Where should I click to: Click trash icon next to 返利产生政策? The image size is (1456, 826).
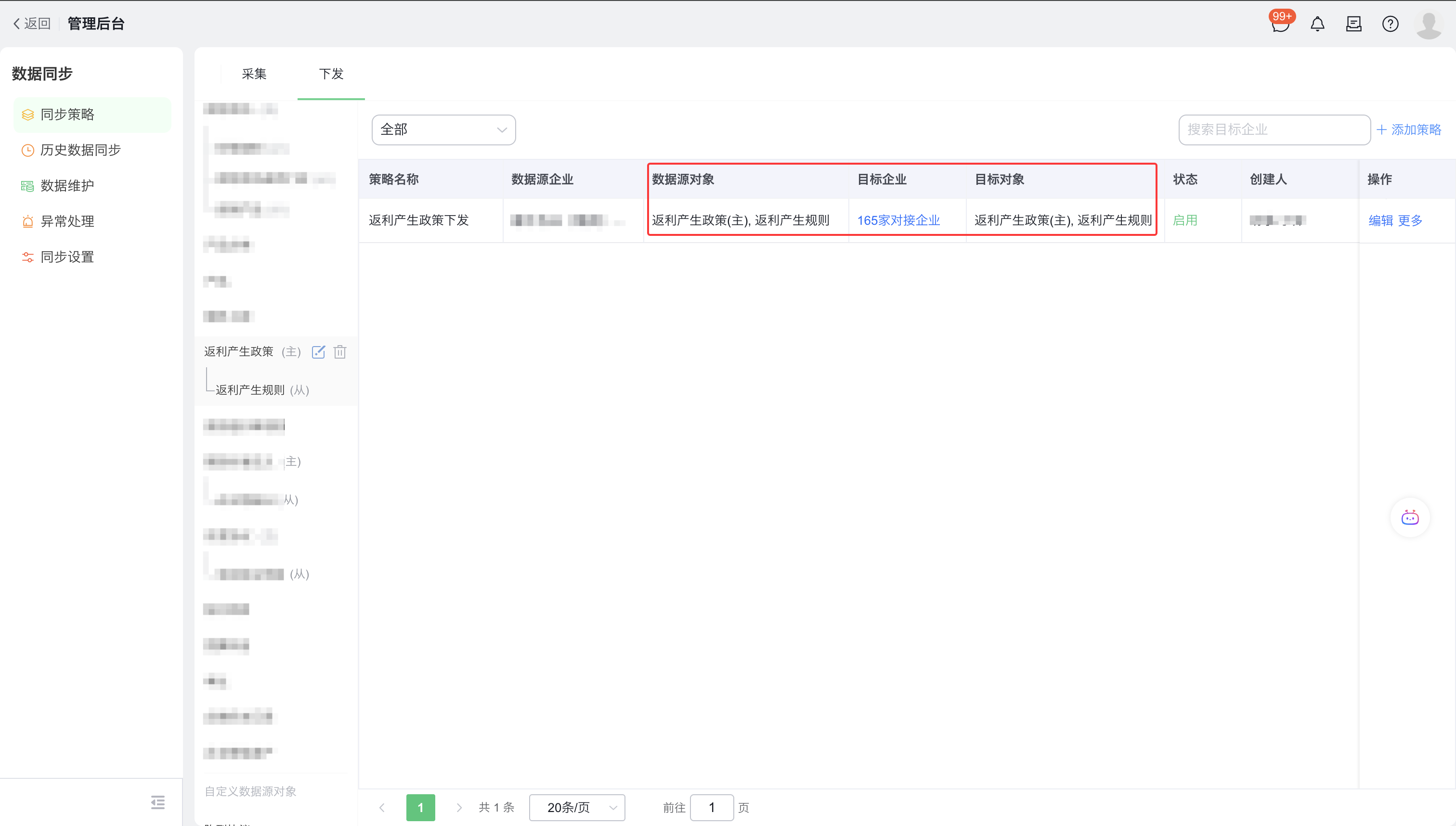click(340, 352)
